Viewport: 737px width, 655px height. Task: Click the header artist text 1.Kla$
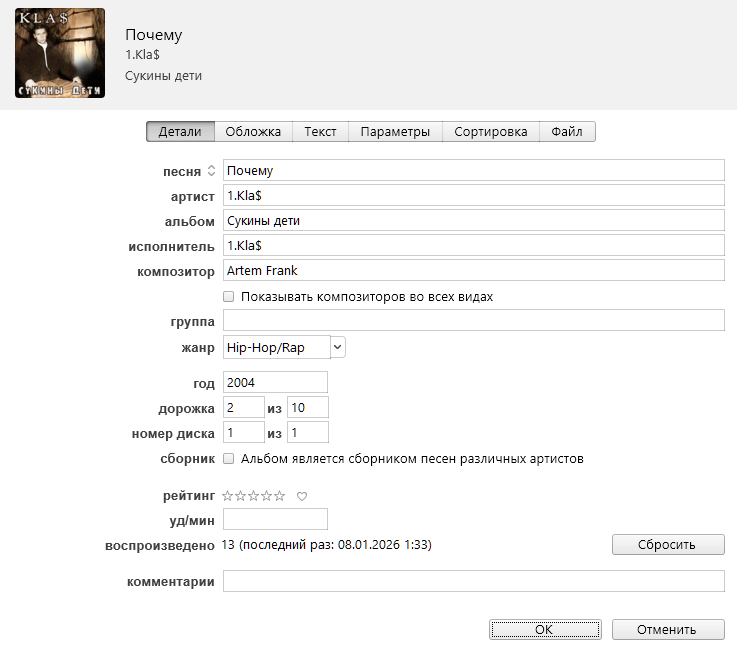click(x=142, y=55)
